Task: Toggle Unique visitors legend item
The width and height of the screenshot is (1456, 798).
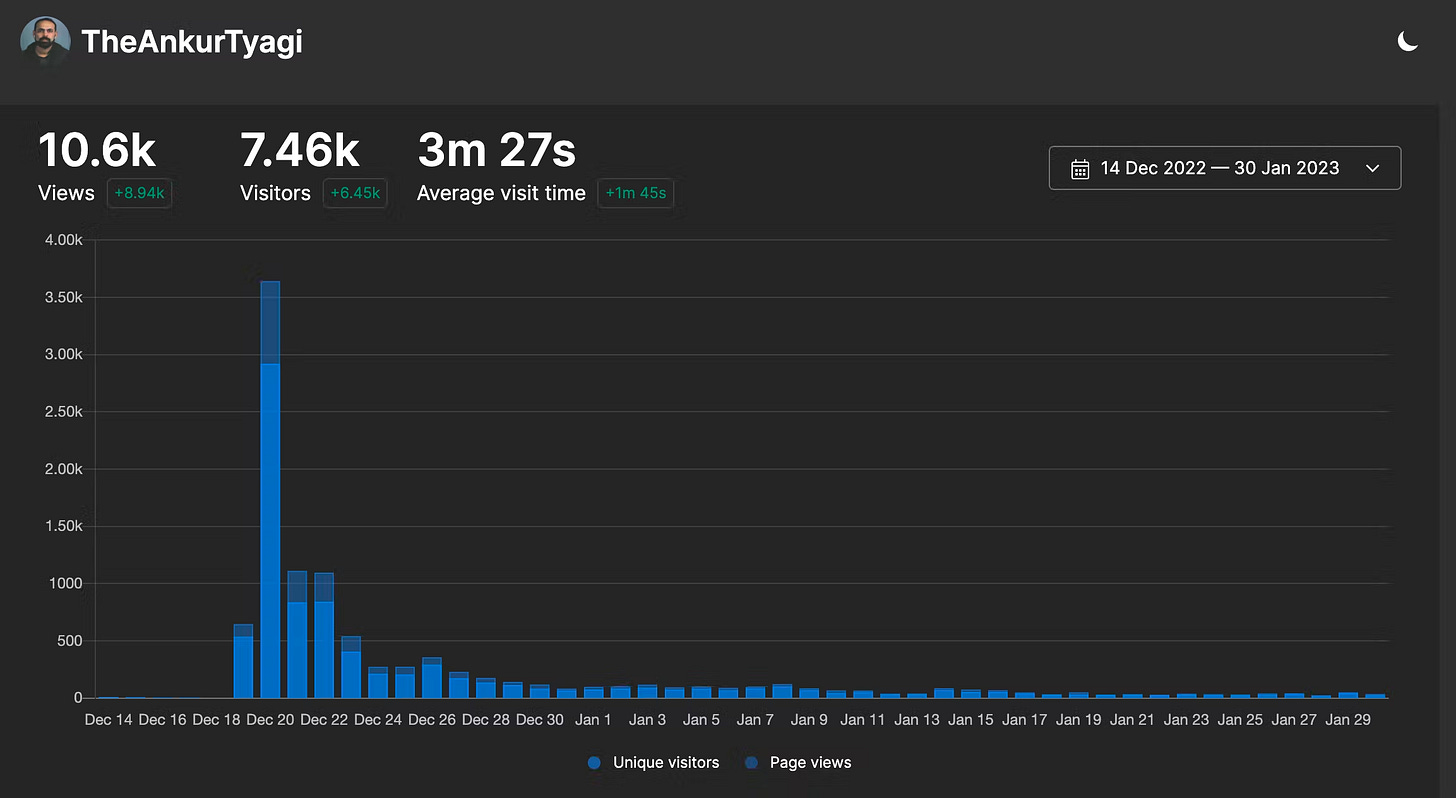Action: (653, 762)
